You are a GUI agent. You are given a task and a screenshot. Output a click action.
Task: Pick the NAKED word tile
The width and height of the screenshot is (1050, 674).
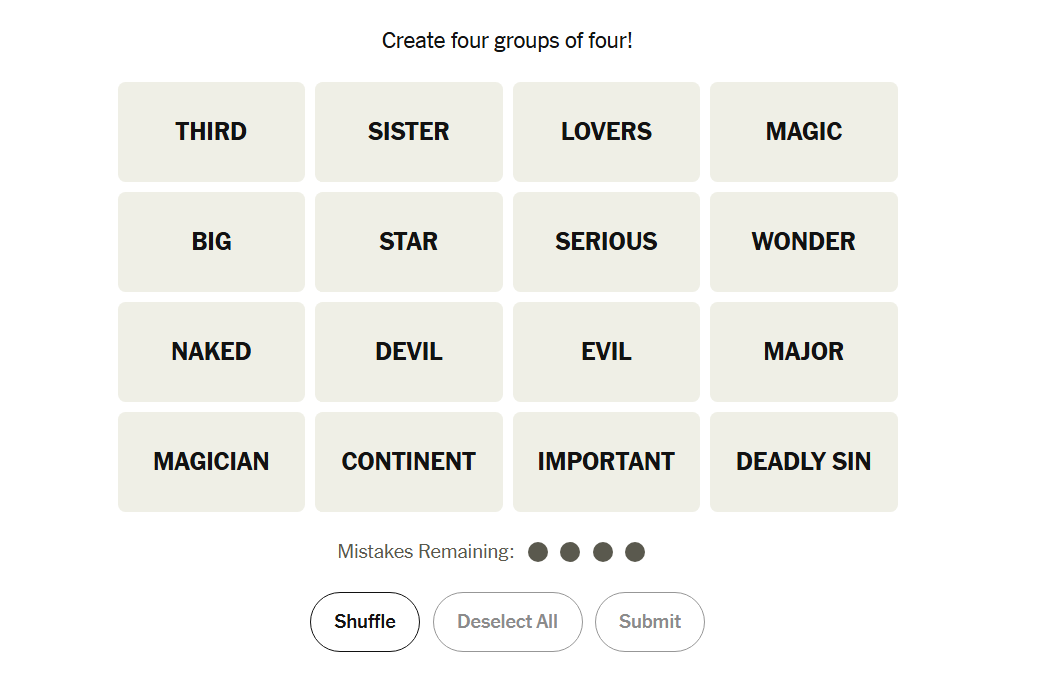click(x=211, y=352)
